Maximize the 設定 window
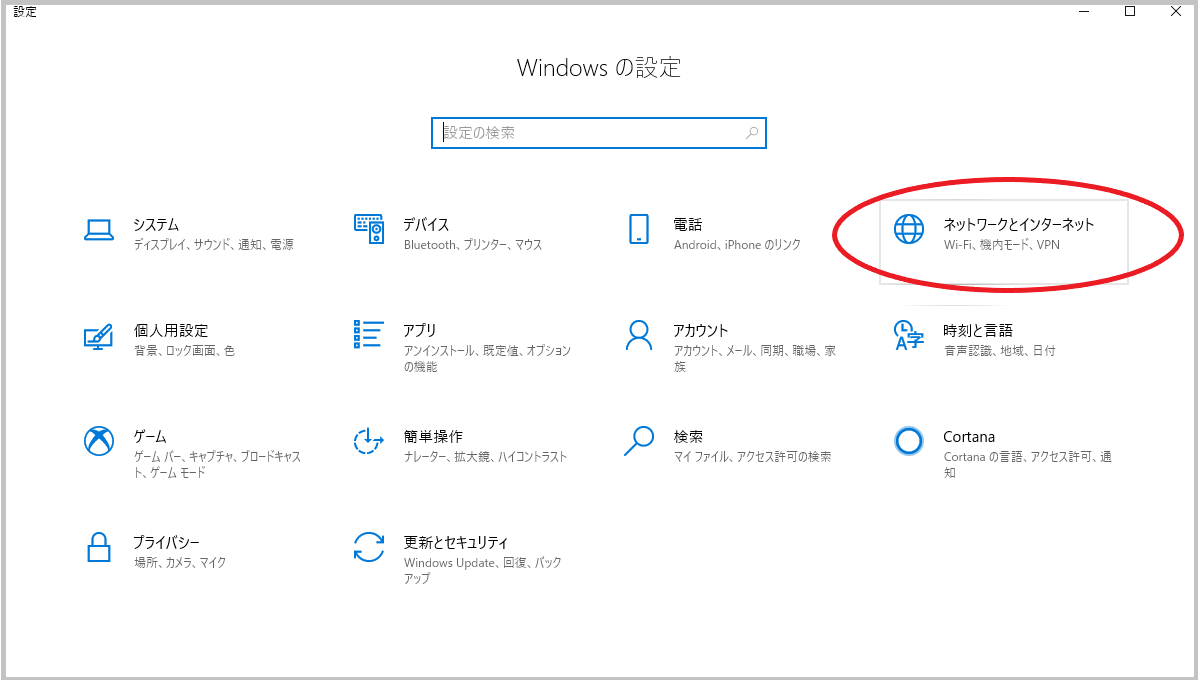Viewport: 1198px width, 680px height. coord(1130,12)
